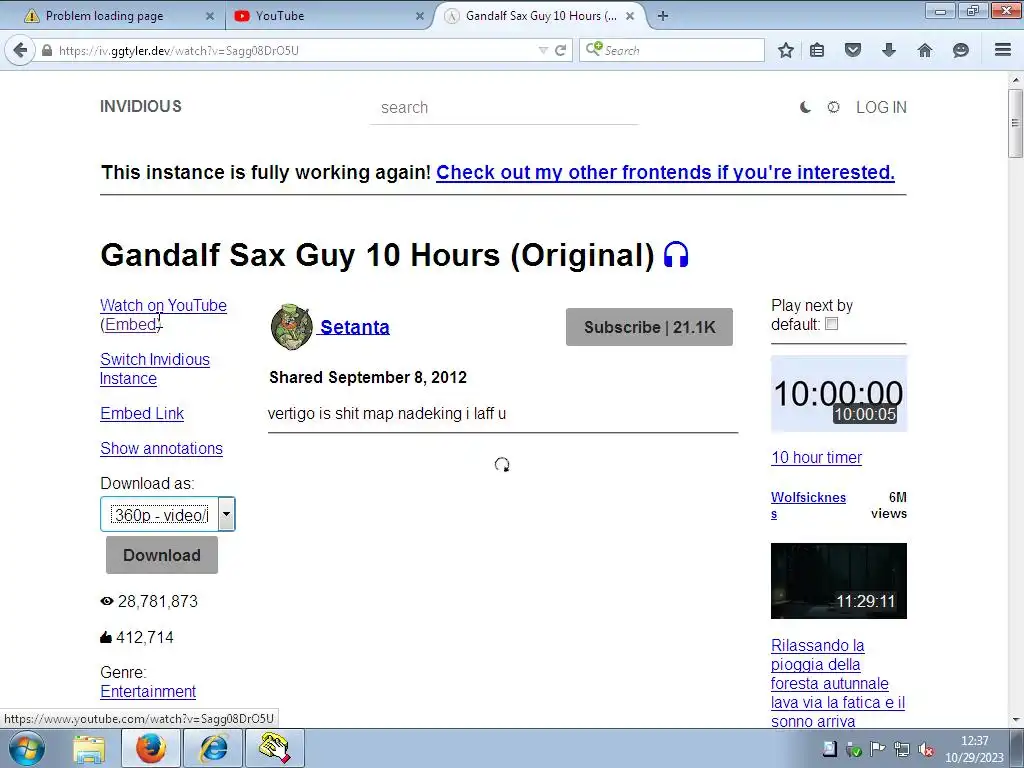The height and width of the screenshot is (768, 1024).
Task: Click the Embed Link link
Action: pyautogui.click(x=142, y=413)
